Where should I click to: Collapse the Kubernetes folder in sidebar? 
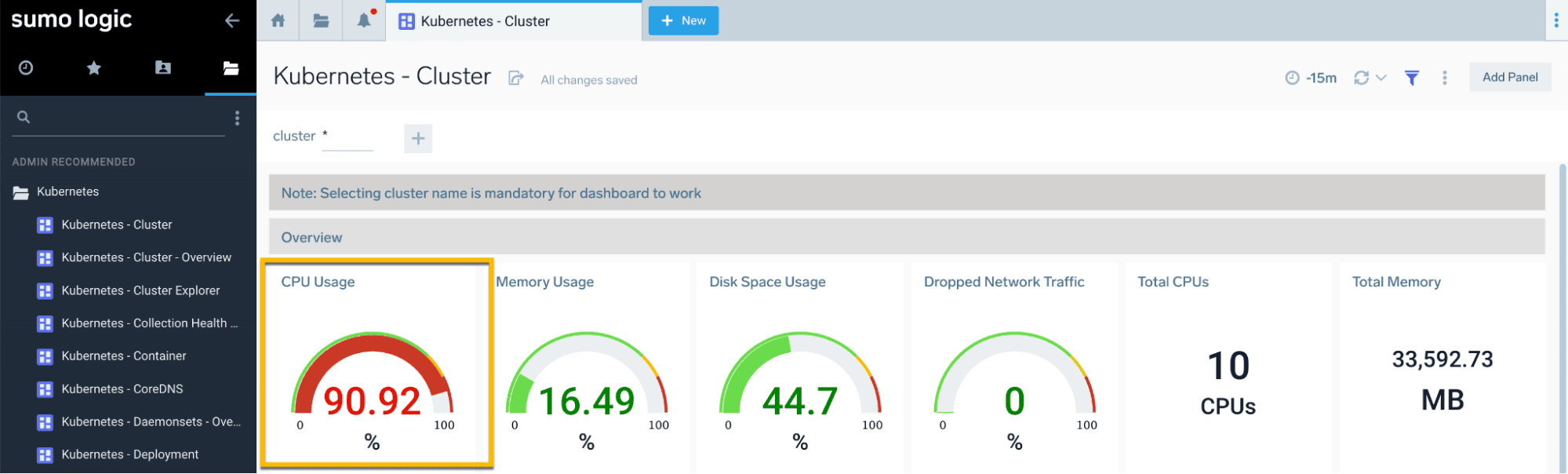click(x=20, y=192)
